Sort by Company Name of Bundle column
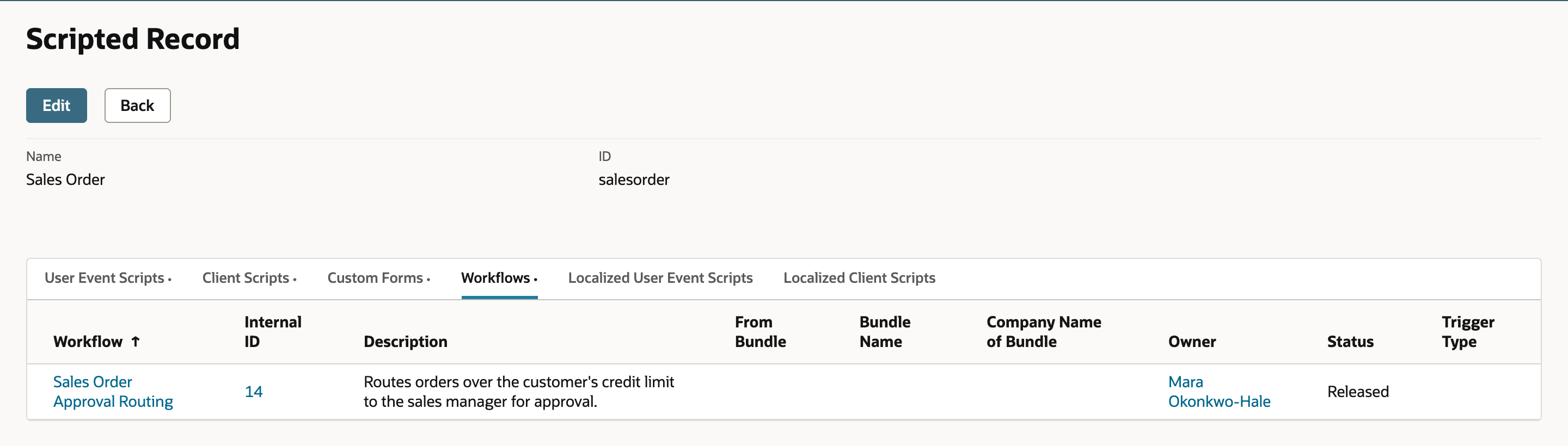This screenshot has width=1568, height=446. point(1044,332)
